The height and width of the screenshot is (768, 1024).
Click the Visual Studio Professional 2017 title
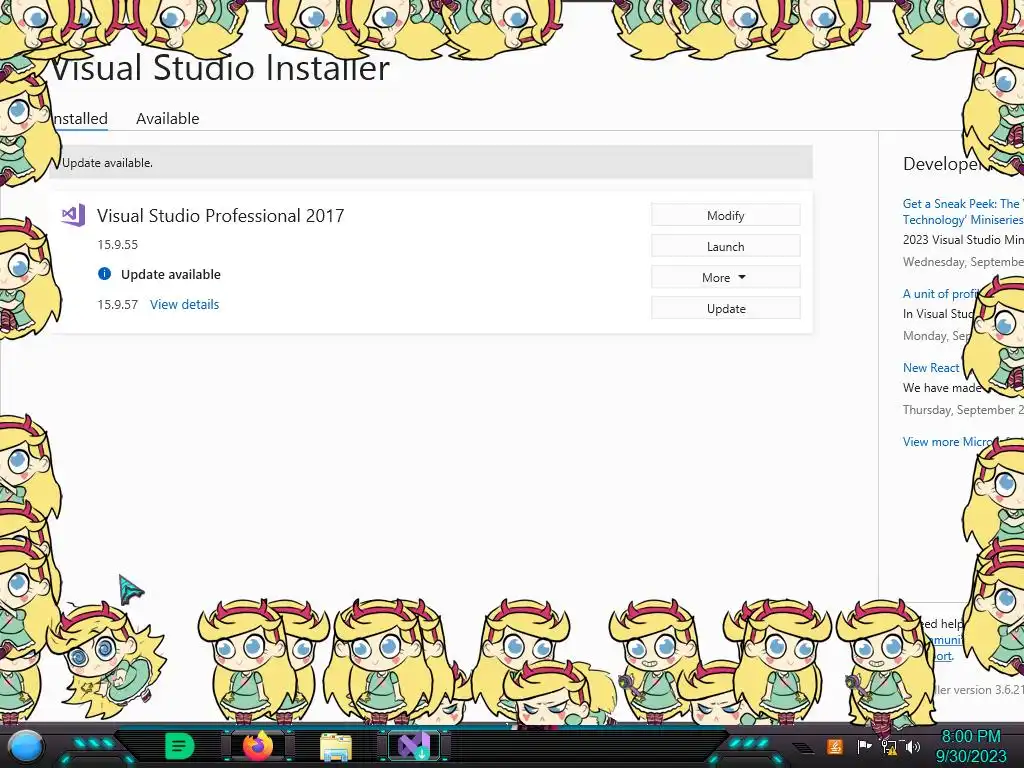220,216
